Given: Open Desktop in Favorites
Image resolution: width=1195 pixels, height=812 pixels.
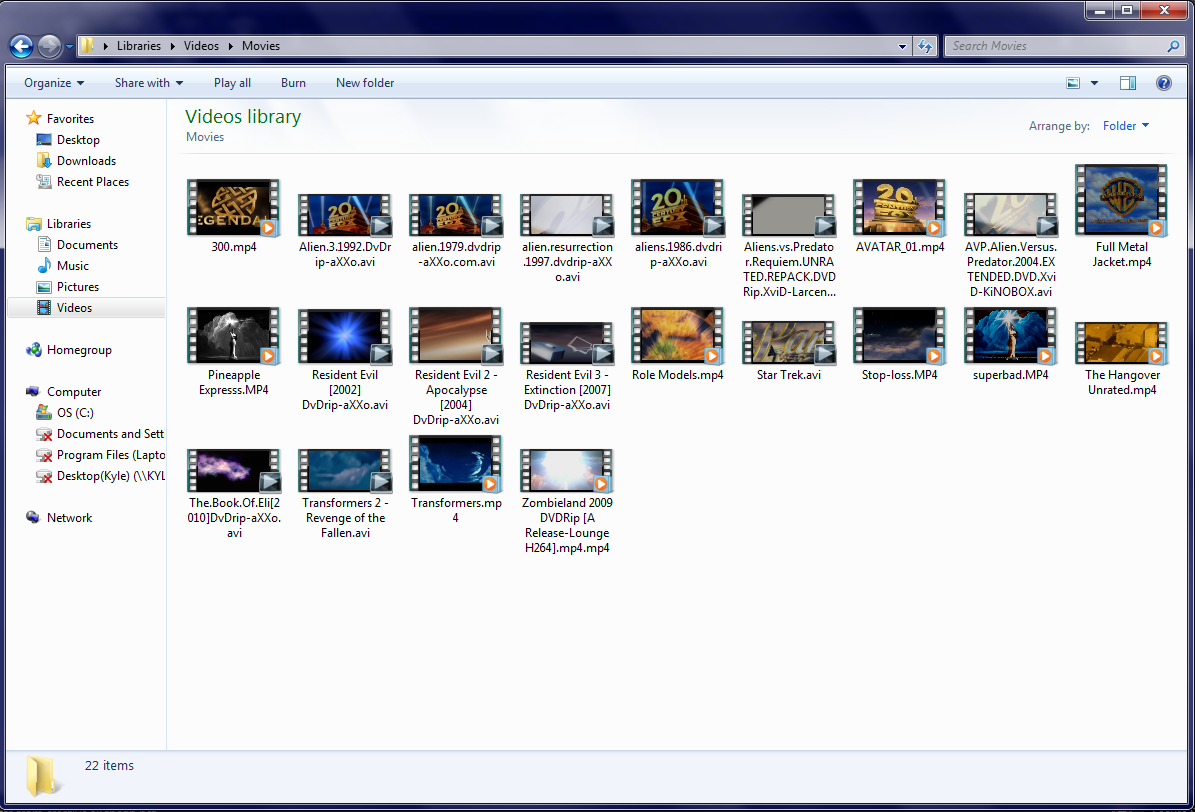Looking at the screenshot, I should 68,140.
